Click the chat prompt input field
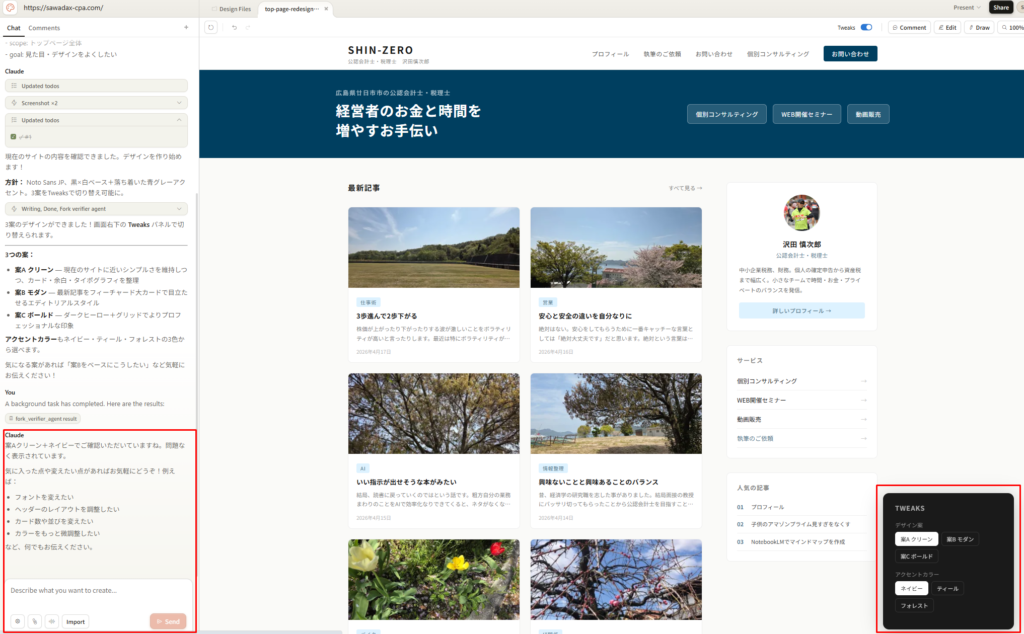This screenshot has width=1024, height=634. pos(98,591)
